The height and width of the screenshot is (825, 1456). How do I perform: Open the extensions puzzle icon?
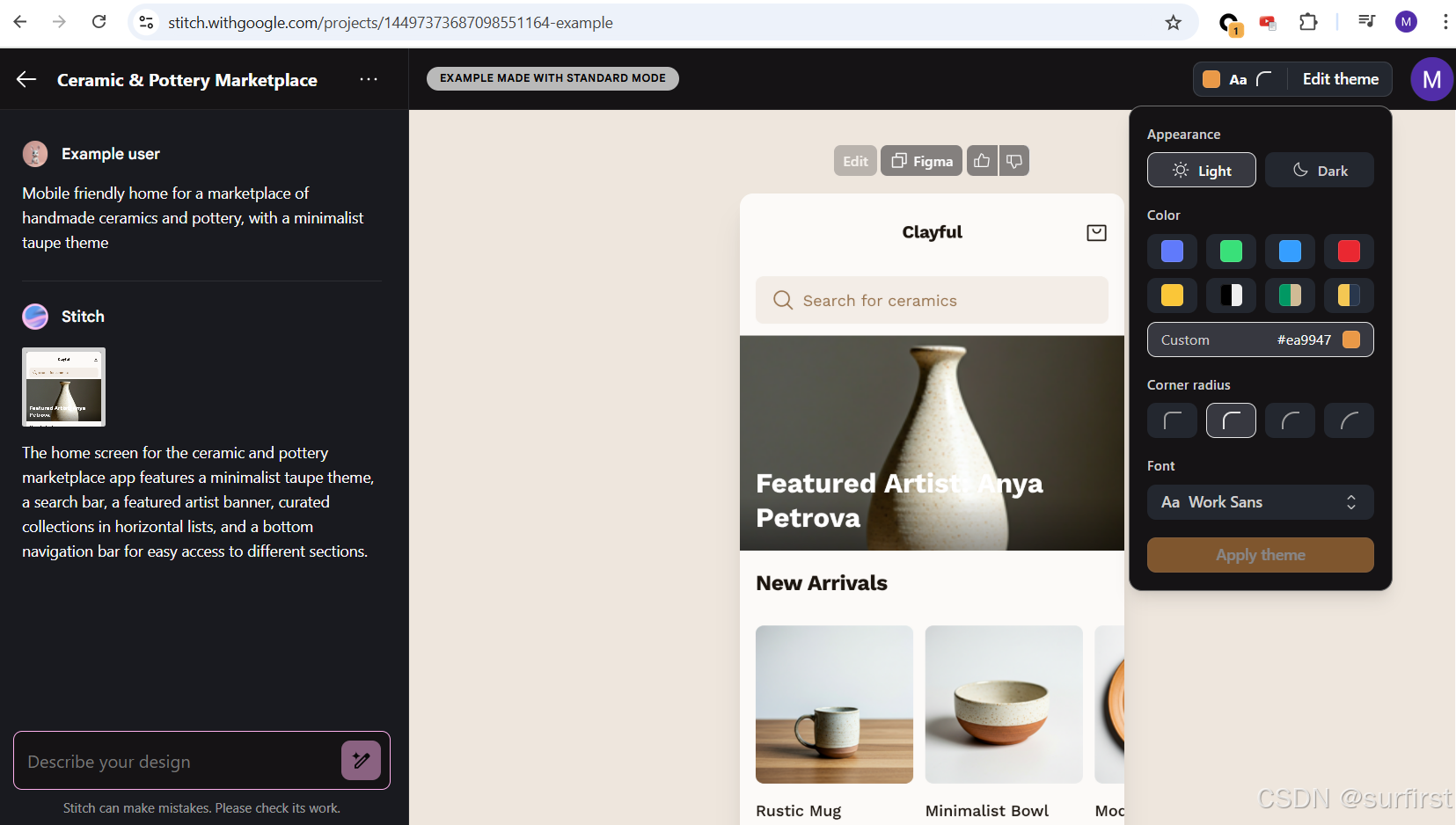tap(1308, 22)
